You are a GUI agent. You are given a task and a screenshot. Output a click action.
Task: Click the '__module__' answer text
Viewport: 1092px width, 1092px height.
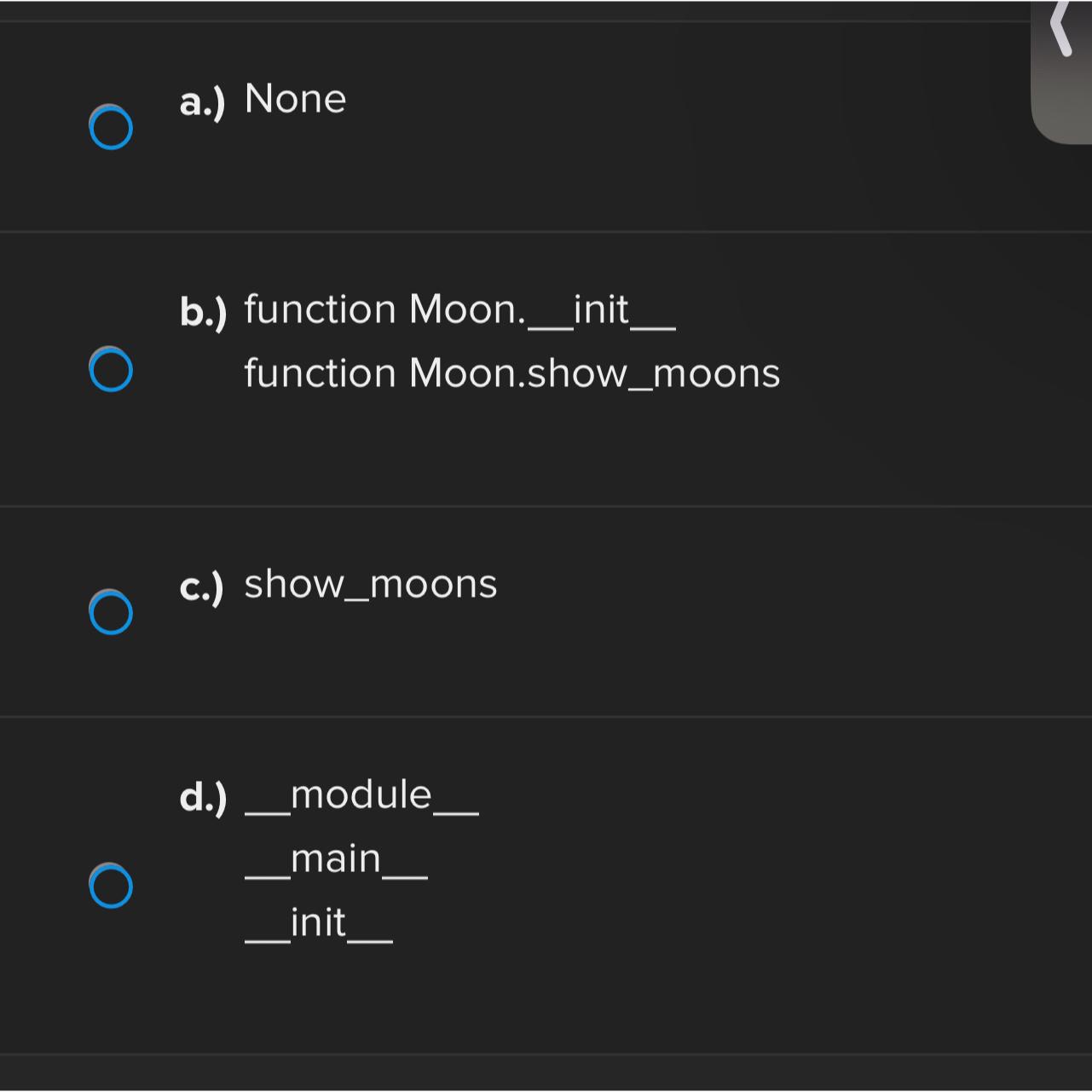tap(361, 794)
